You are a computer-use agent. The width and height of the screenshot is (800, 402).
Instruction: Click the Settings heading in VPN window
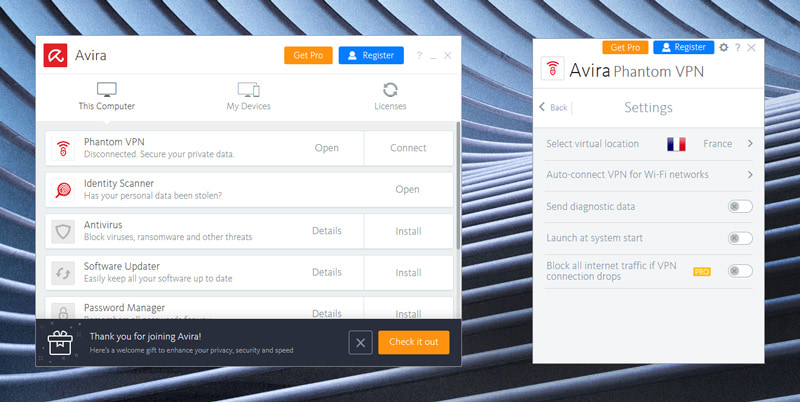648,108
